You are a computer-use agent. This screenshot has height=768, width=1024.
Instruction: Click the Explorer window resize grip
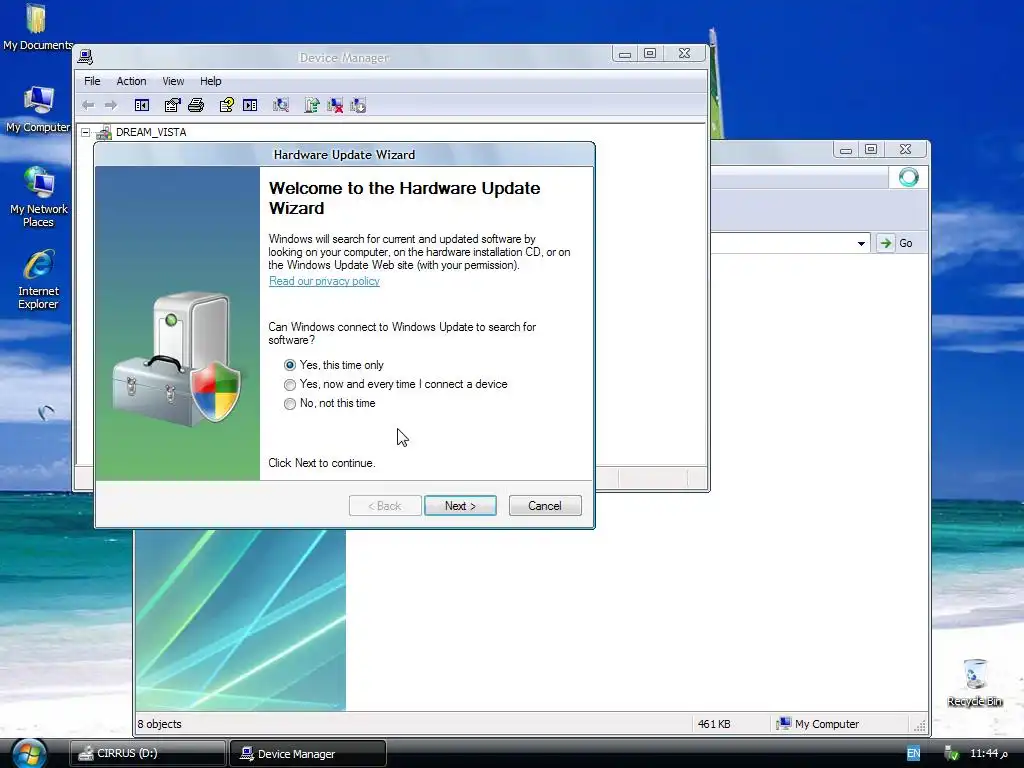tap(920, 726)
